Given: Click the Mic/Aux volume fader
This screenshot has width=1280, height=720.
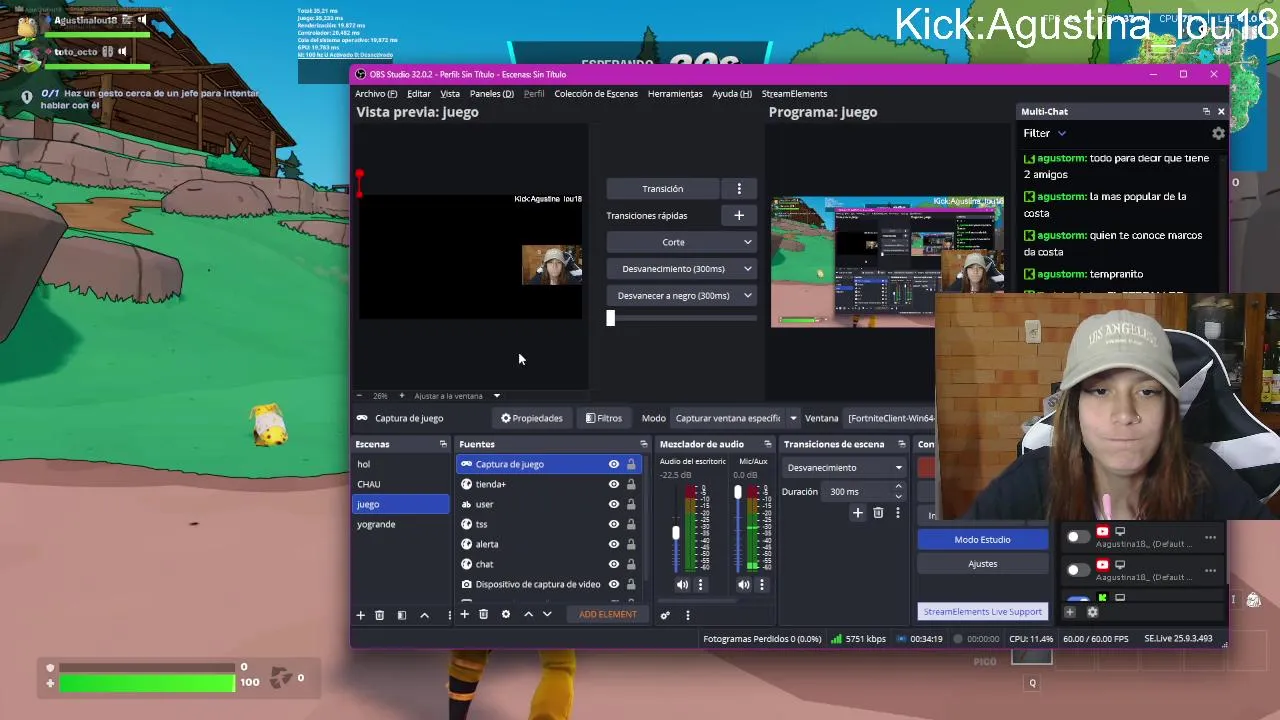Looking at the screenshot, I should pyautogui.click(x=738, y=493).
